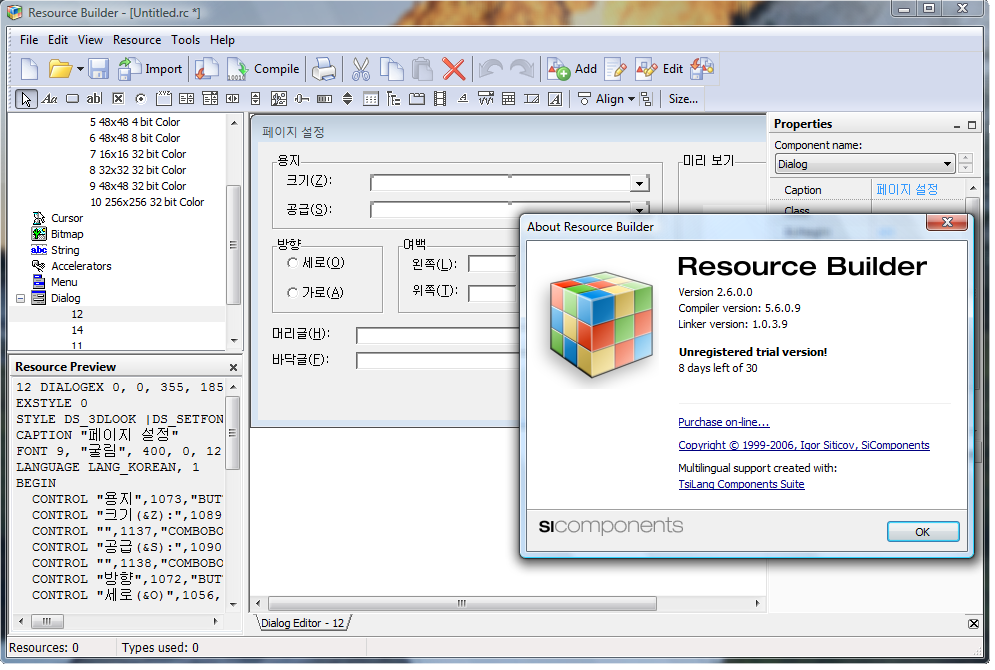The width and height of the screenshot is (995, 670).
Task: Paste from clipboard icon
Action: [x=422, y=69]
